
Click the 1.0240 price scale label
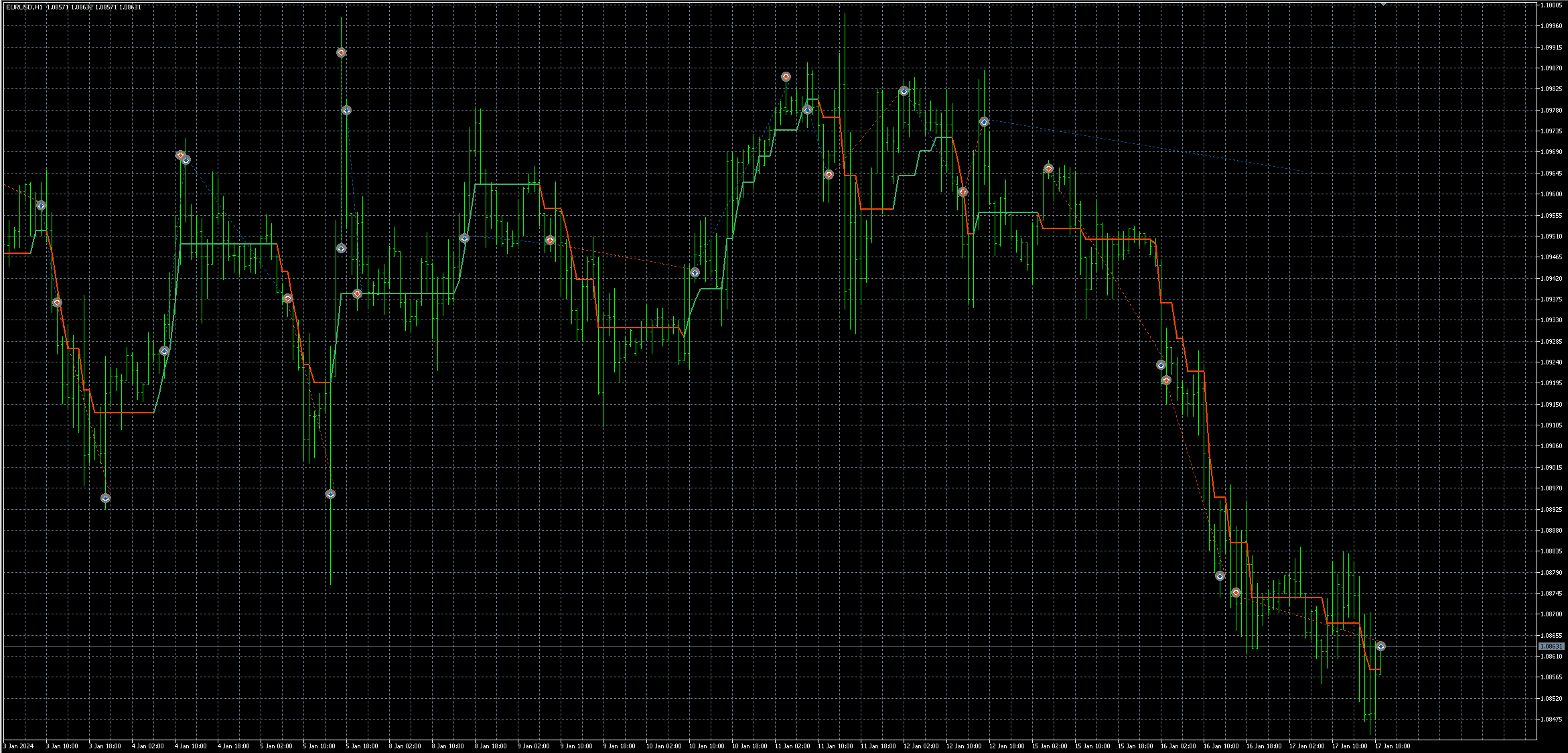point(1551,362)
